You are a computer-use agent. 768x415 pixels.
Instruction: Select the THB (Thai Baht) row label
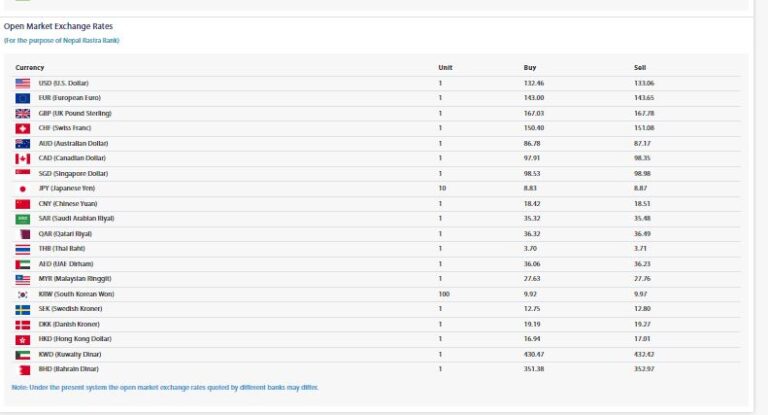click(60, 248)
